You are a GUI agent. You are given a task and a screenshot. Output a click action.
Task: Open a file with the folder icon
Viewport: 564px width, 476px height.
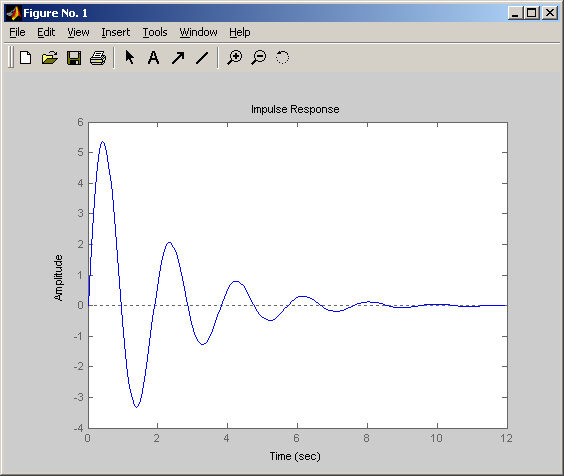point(50,58)
